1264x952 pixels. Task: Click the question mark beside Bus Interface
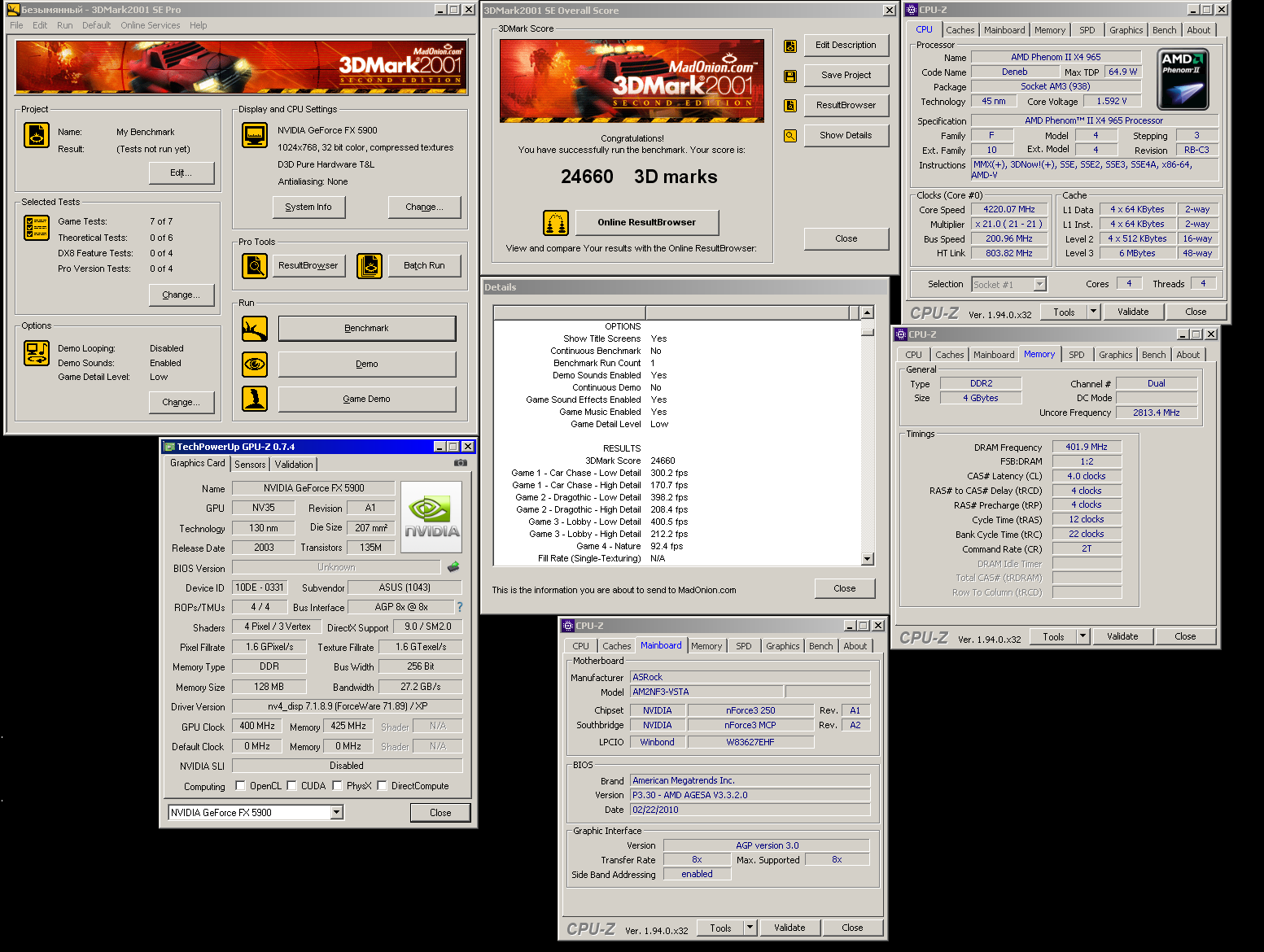point(460,607)
